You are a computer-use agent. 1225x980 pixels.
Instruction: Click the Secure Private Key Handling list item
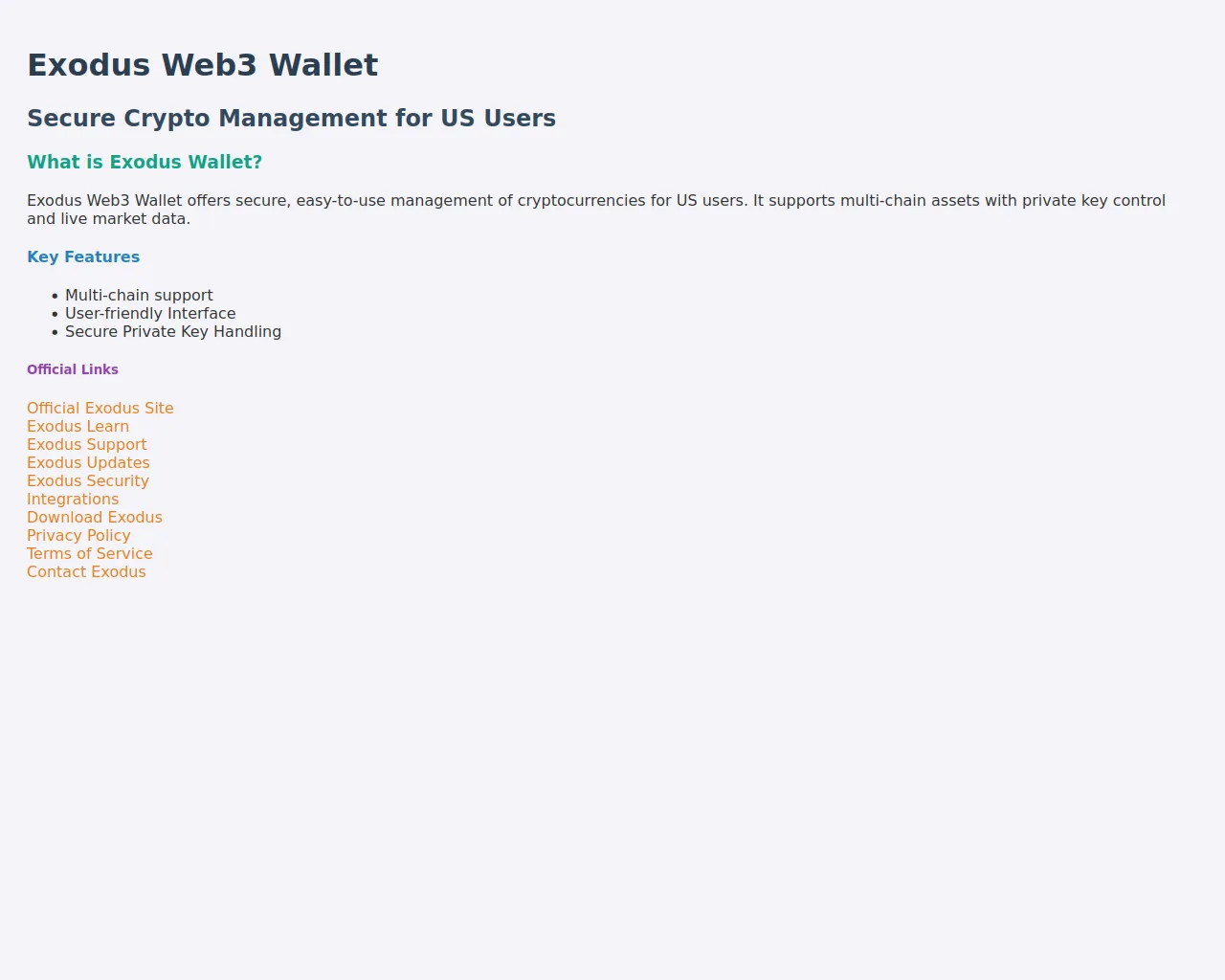pos(173,331)
